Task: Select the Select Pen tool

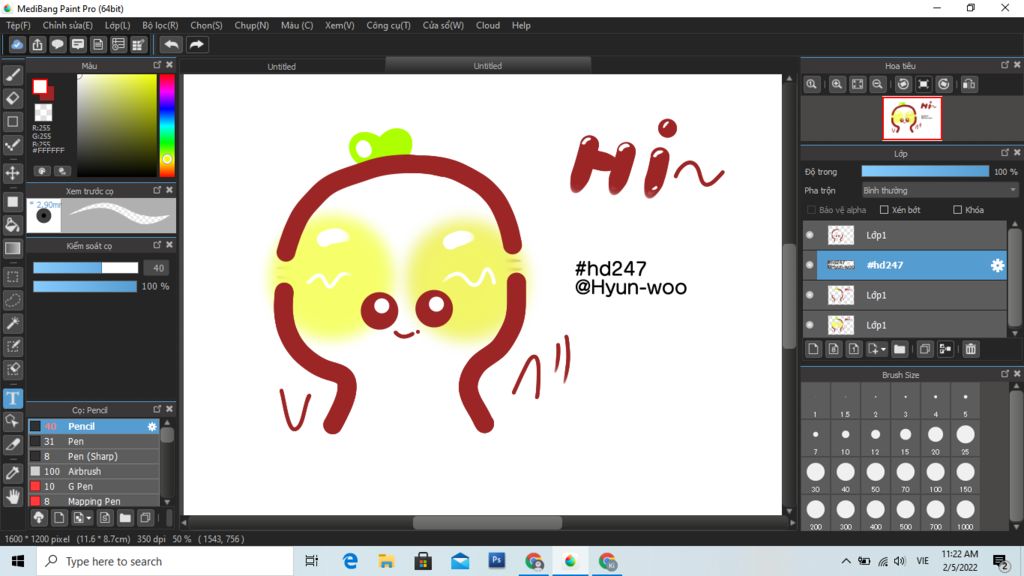Action: pyautogui.click(x=12, y=346)
